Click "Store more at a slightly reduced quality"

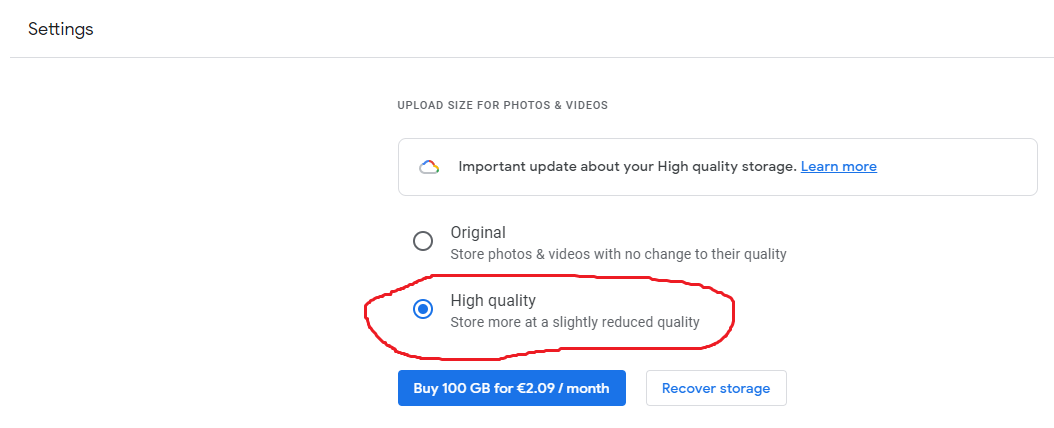point(574,322)
